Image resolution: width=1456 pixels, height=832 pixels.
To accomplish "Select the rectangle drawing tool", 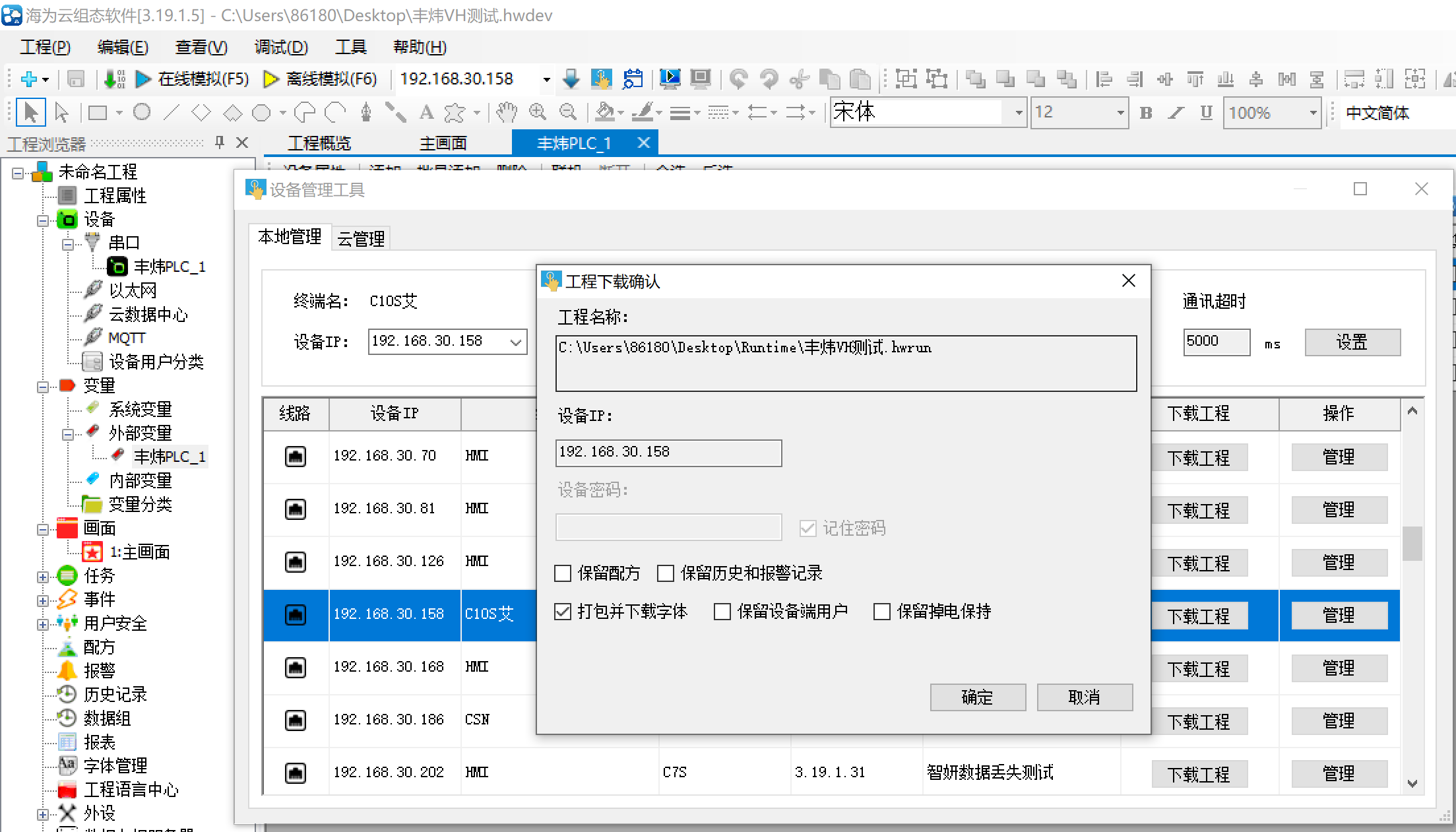I will click(x=98, y=113).
